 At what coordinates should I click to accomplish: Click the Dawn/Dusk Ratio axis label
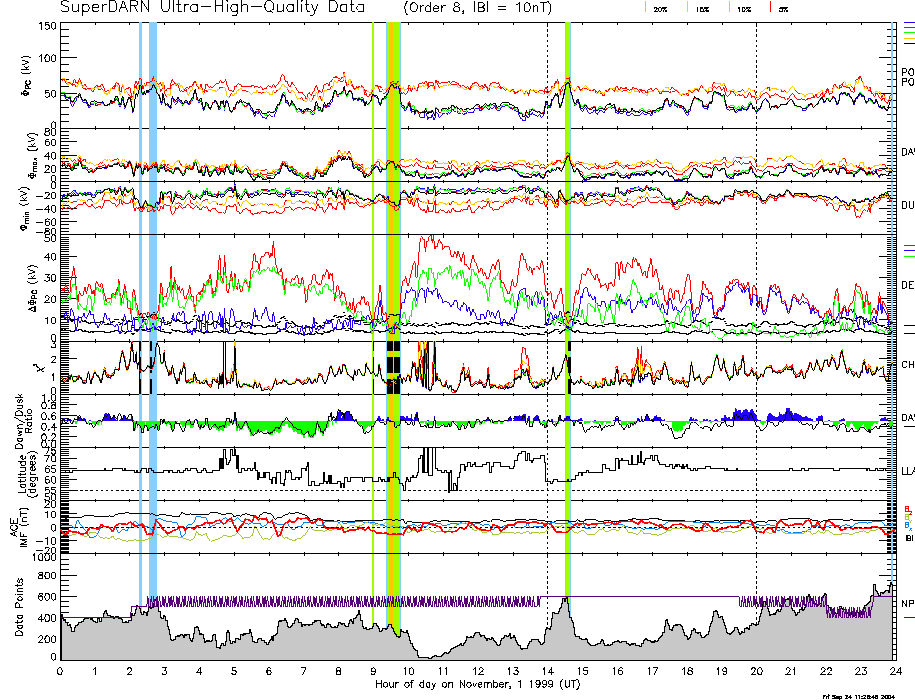pyautogui.click(x=26, y=422)
